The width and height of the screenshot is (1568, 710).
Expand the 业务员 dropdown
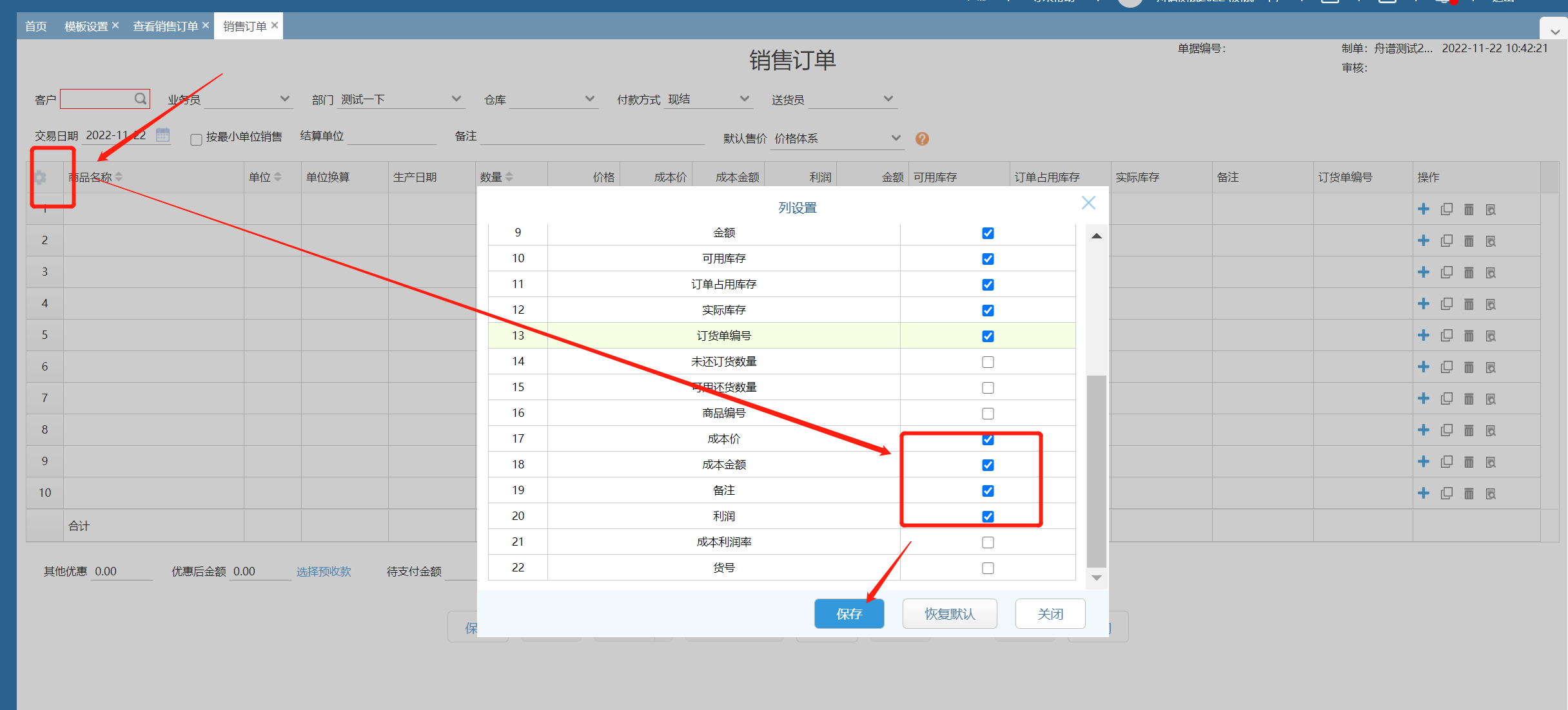284,99
